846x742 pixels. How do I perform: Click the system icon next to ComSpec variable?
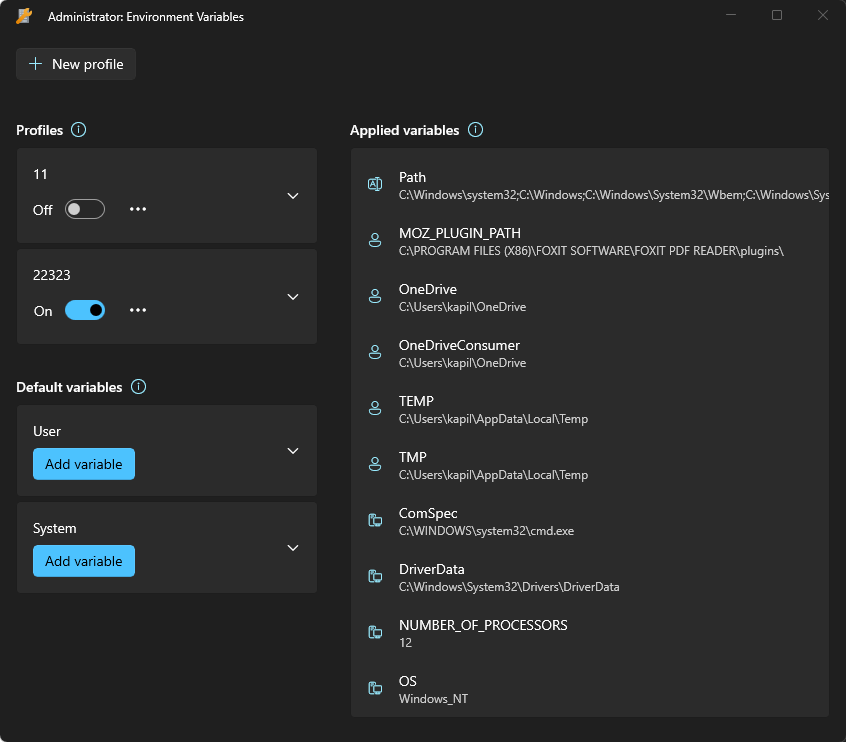tap(375, 520)
